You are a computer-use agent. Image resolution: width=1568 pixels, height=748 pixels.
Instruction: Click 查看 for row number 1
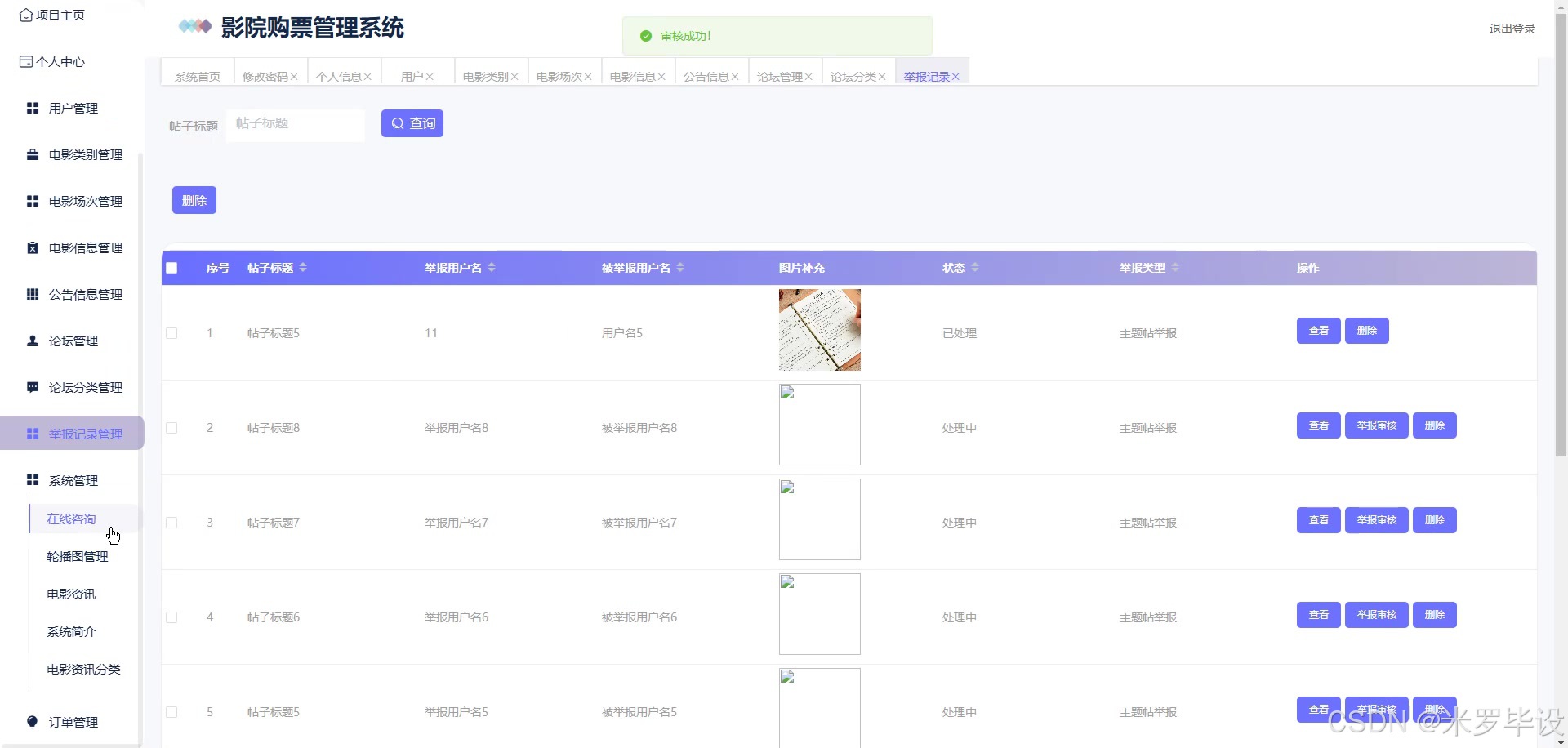tap(1319, 331)
